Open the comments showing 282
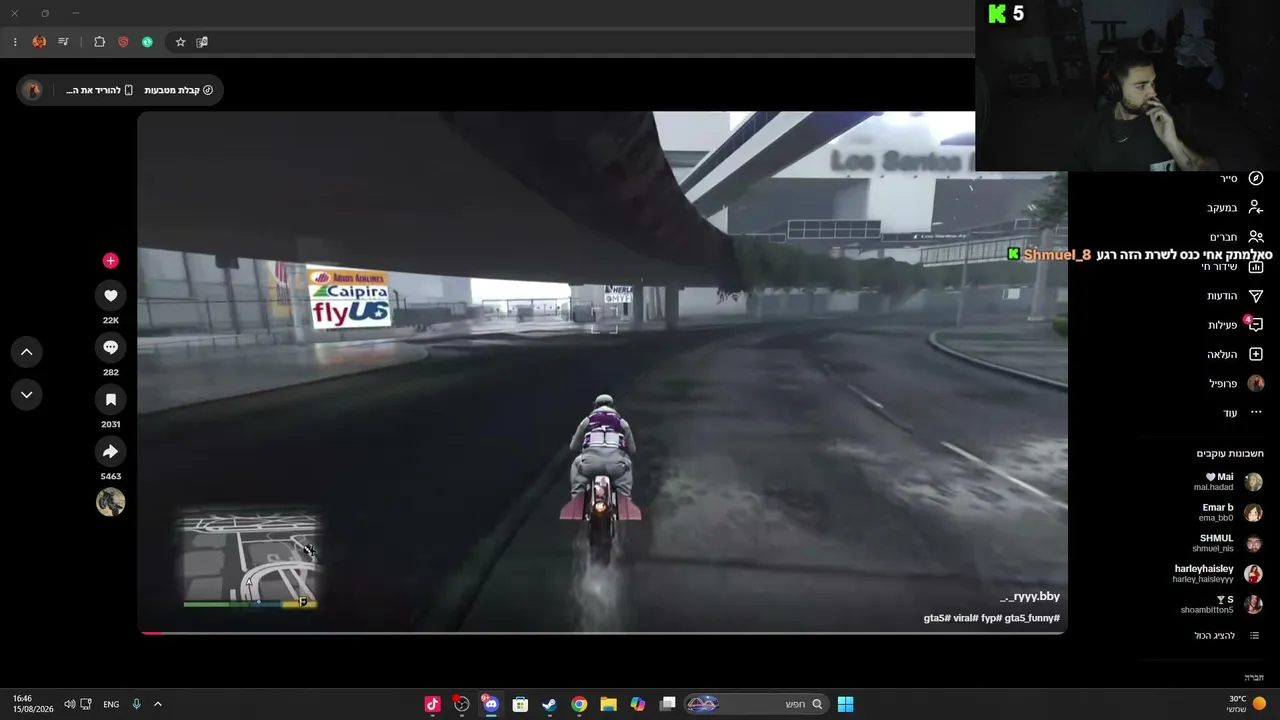The height and width of the screenshot is (720, 1280). [x=110, y=347]
